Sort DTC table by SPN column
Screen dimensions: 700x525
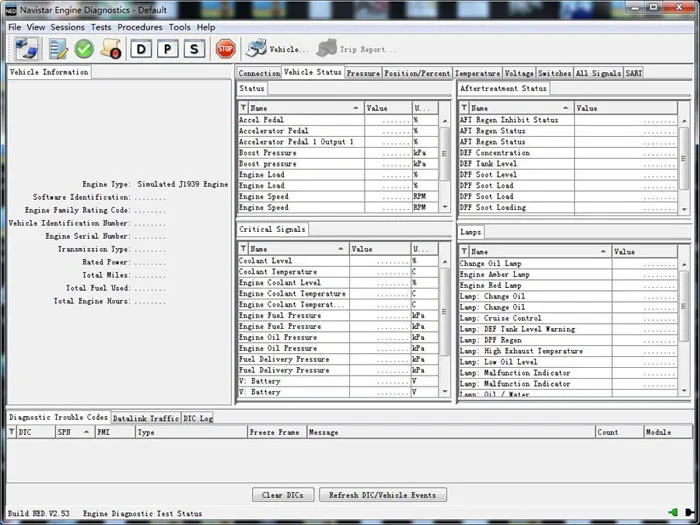[75, 432]
